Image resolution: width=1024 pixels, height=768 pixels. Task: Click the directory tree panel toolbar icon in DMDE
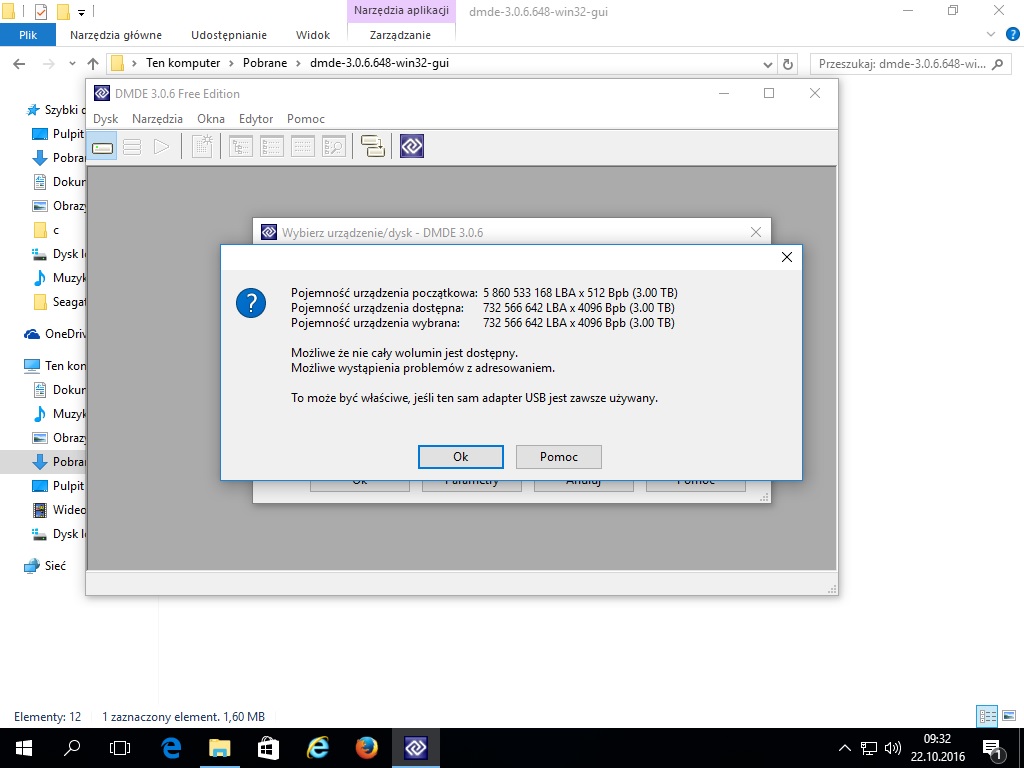tap(240, 146)
